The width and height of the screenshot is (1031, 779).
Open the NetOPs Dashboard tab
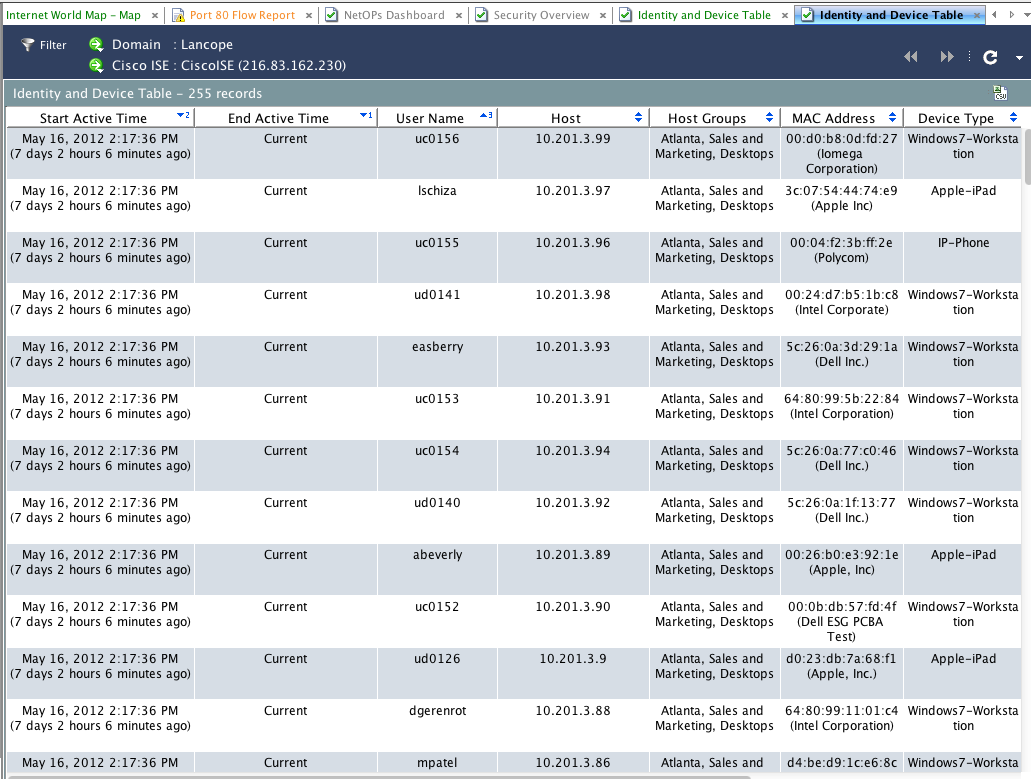(391, 15)
